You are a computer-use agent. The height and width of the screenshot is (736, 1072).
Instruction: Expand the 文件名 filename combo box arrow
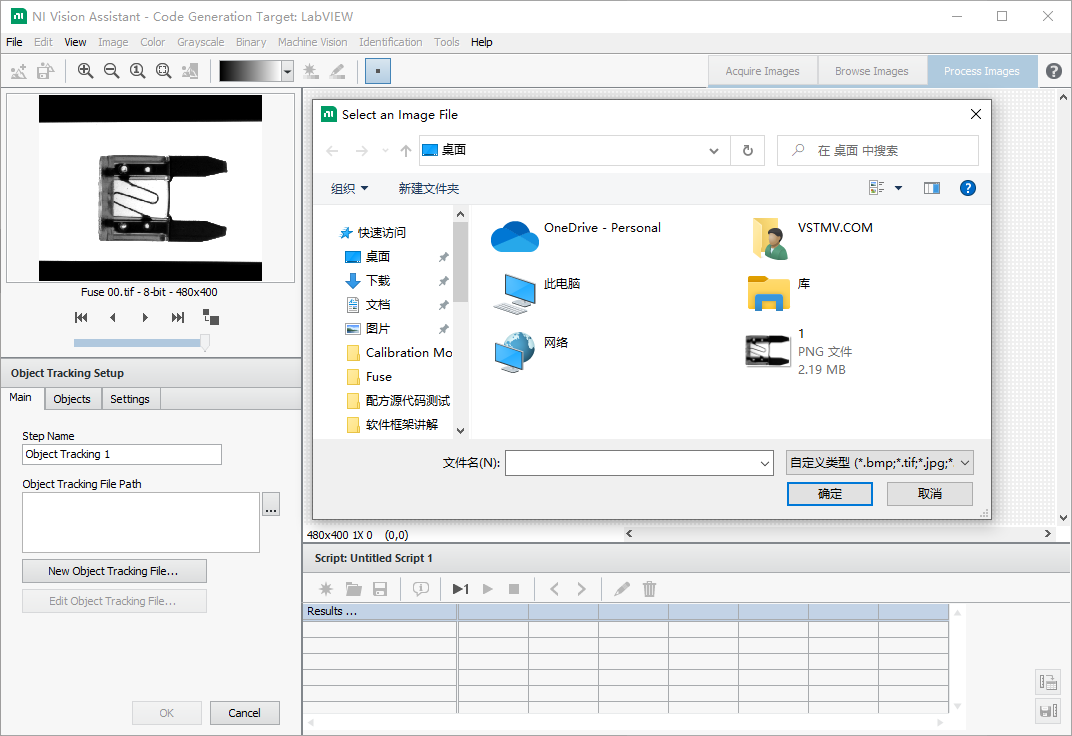764,463
